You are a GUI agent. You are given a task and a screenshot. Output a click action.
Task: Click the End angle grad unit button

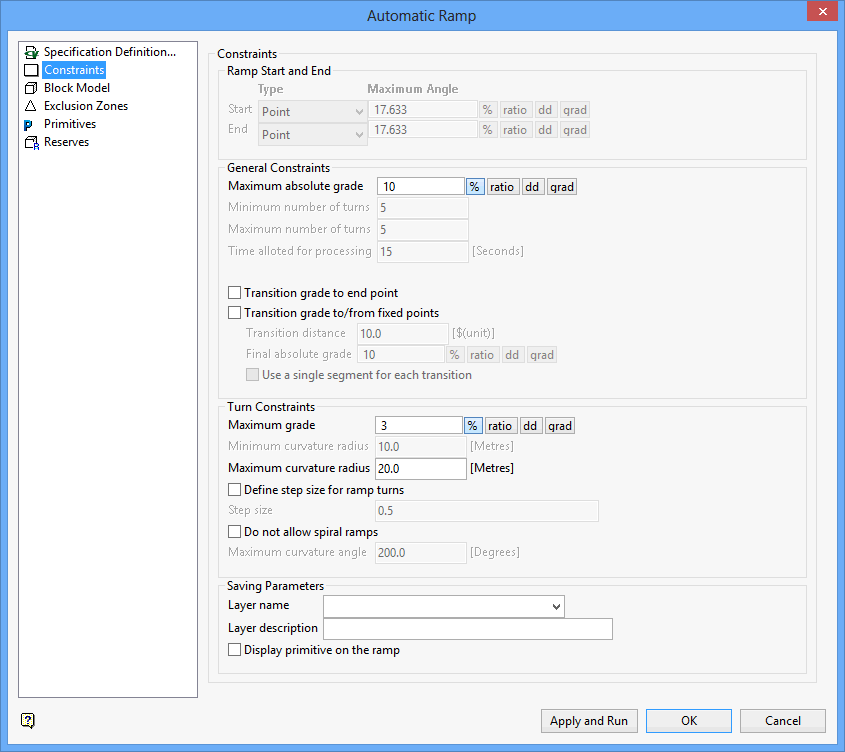pyautogui.click(x=574, y=130)
